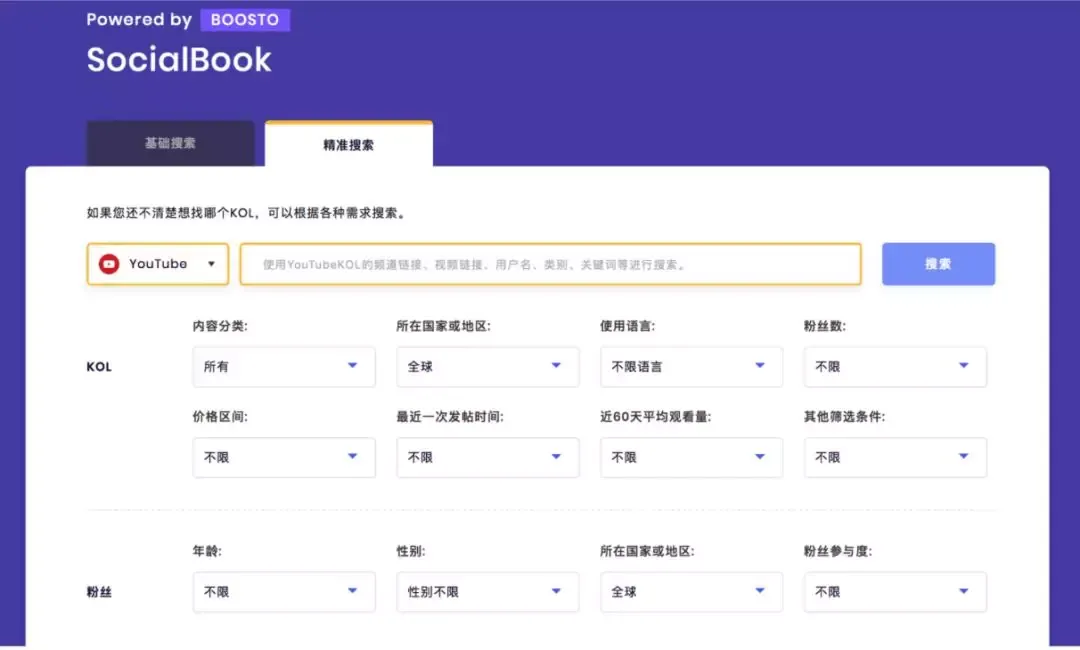Open the 近60天平均观看量 dropdown

click(692, 457)
